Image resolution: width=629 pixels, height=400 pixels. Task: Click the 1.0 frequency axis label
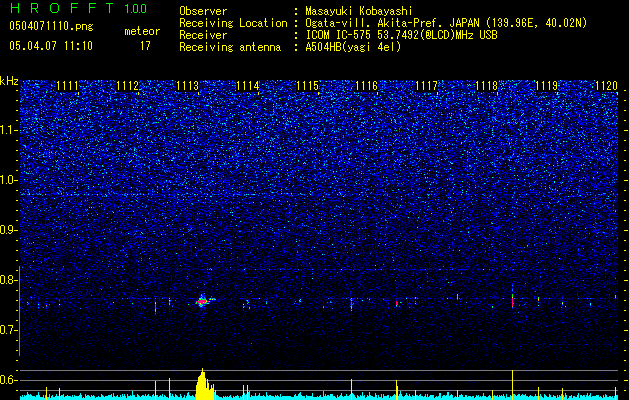click(9, 181)
